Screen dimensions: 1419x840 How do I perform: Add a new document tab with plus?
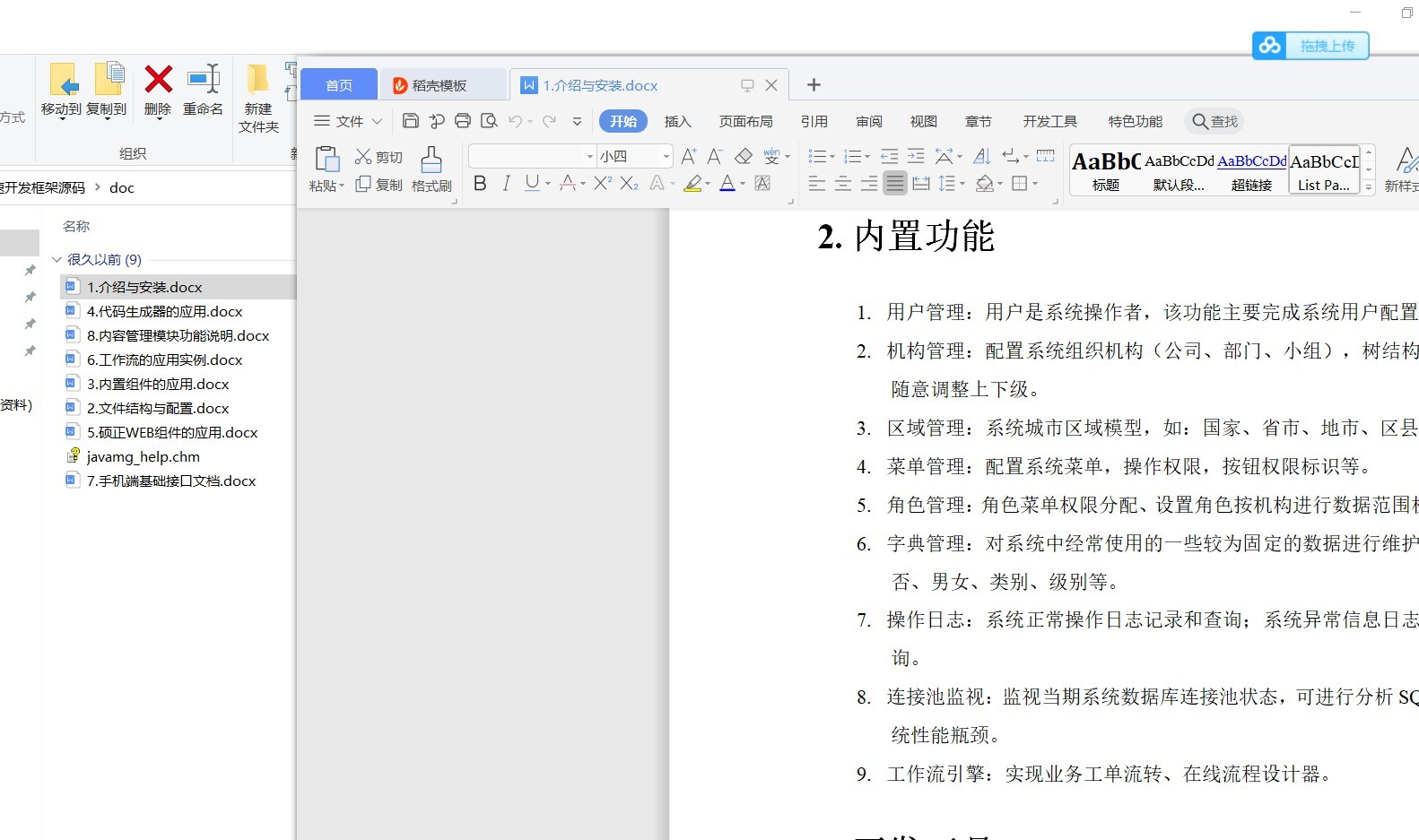click(x=814, y=84)
